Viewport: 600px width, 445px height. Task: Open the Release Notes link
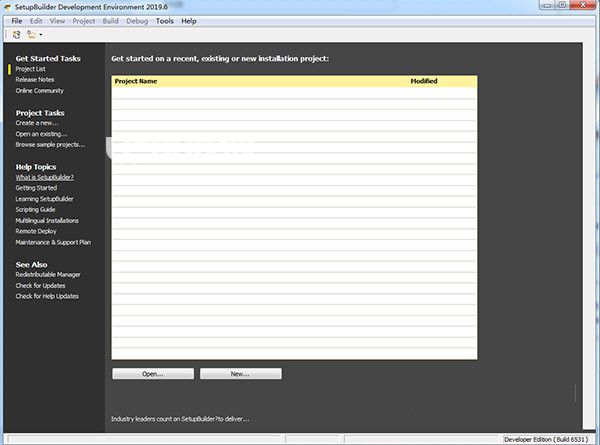[x=35, y=80]
